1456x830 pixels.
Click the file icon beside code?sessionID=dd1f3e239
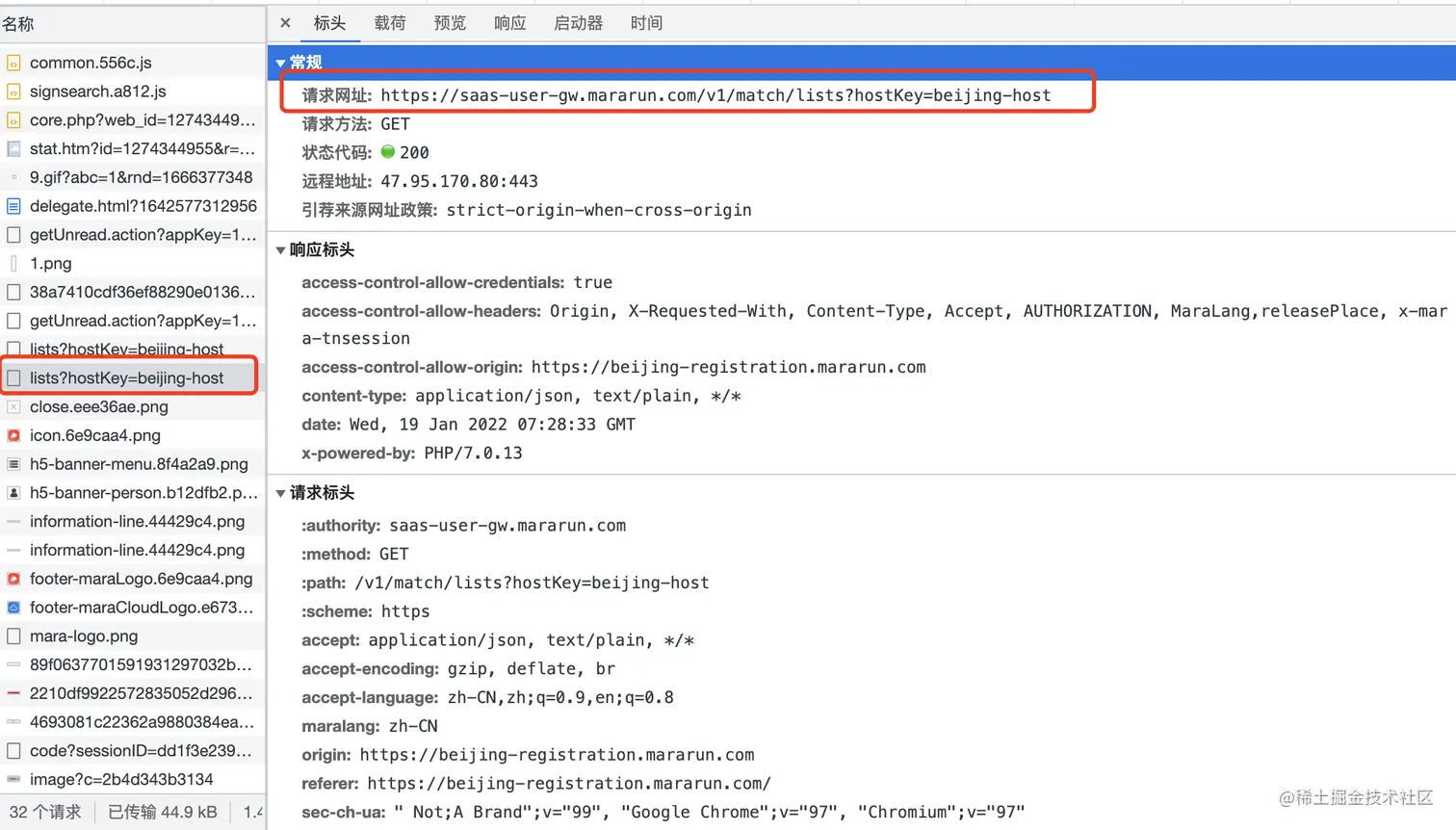(13, 751)
